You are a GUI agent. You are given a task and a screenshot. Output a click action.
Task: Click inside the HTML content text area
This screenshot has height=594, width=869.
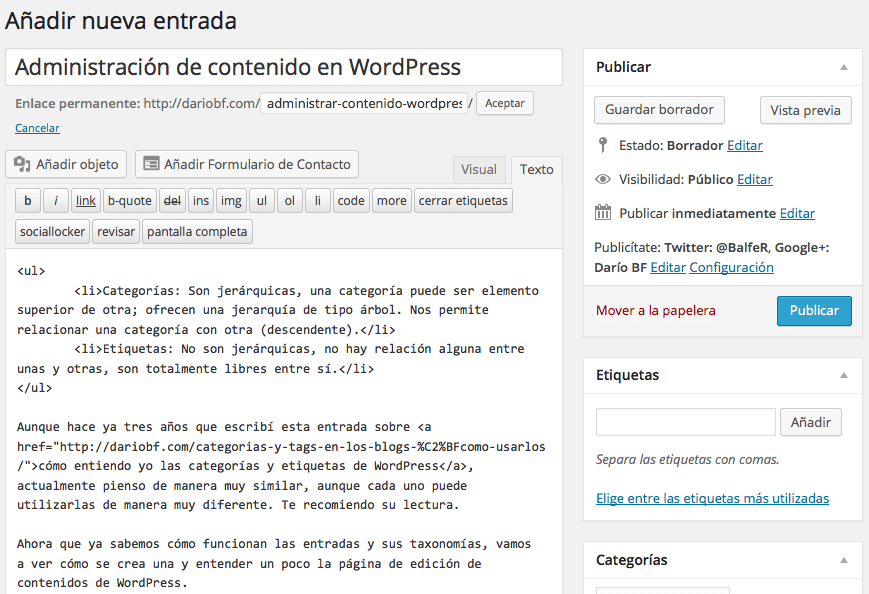click(284, 421)
